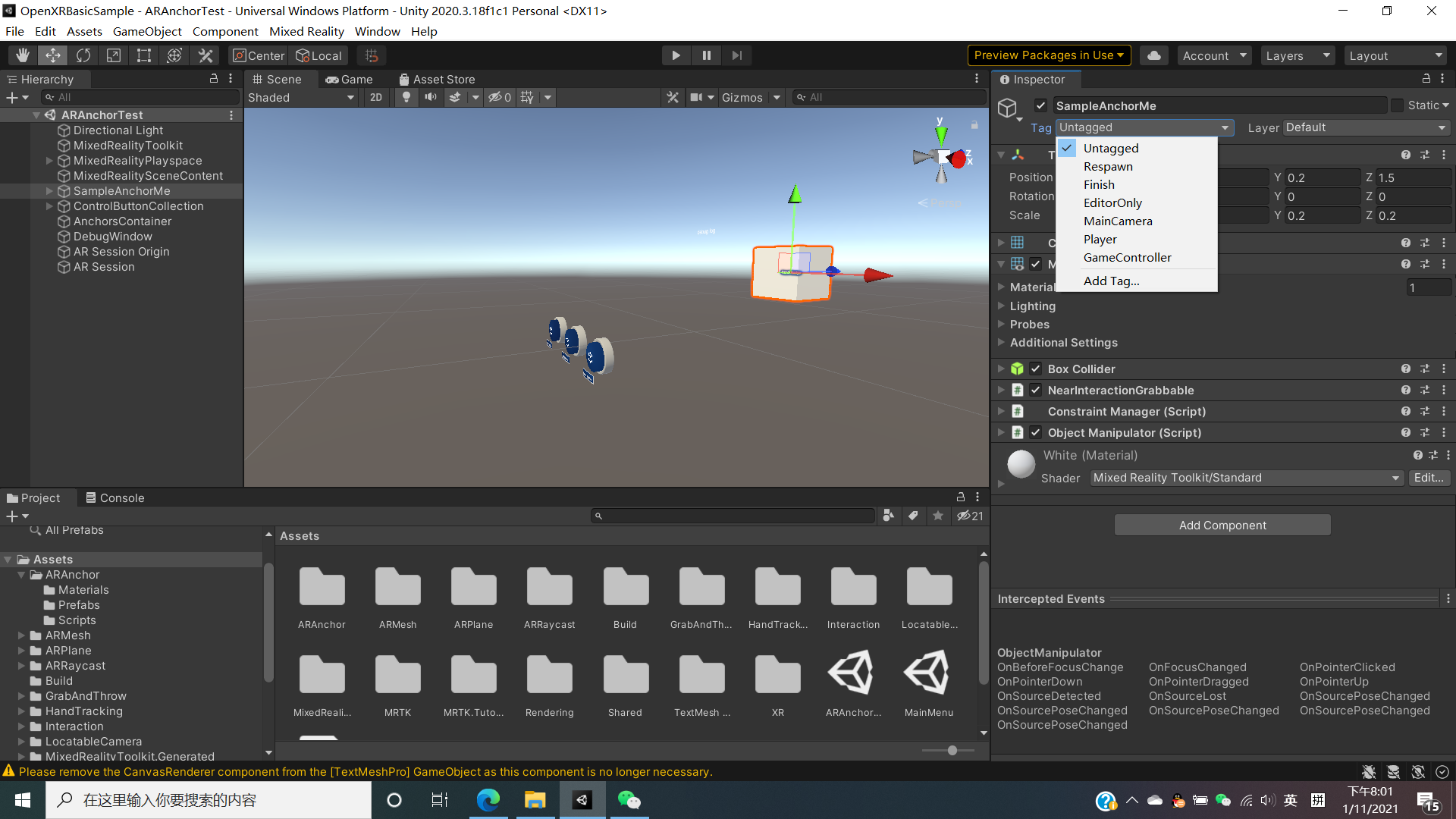Toggle Center pivot mode

[259, 55]
